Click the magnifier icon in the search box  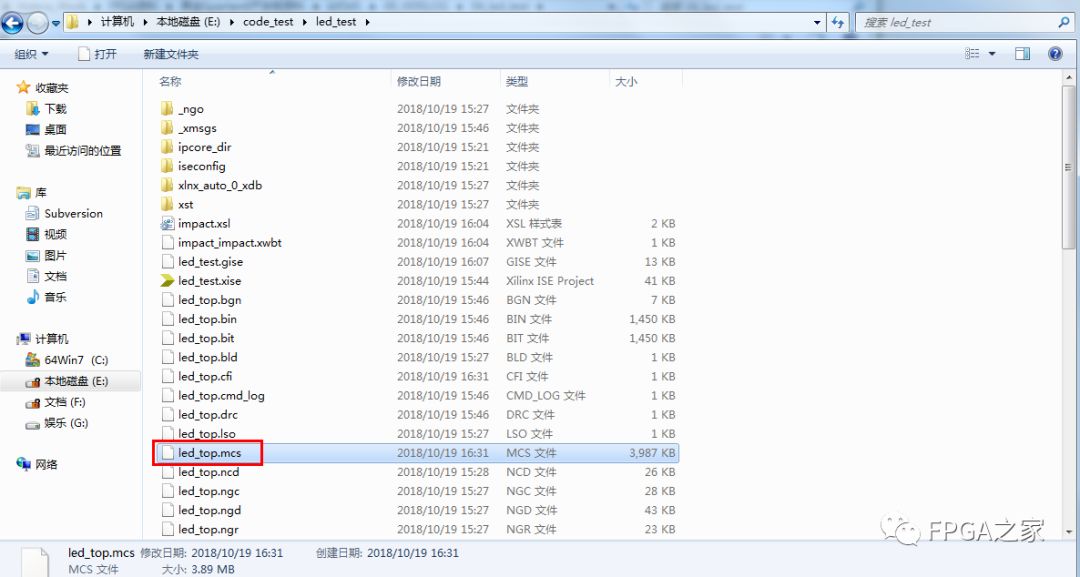[1065, 21]
